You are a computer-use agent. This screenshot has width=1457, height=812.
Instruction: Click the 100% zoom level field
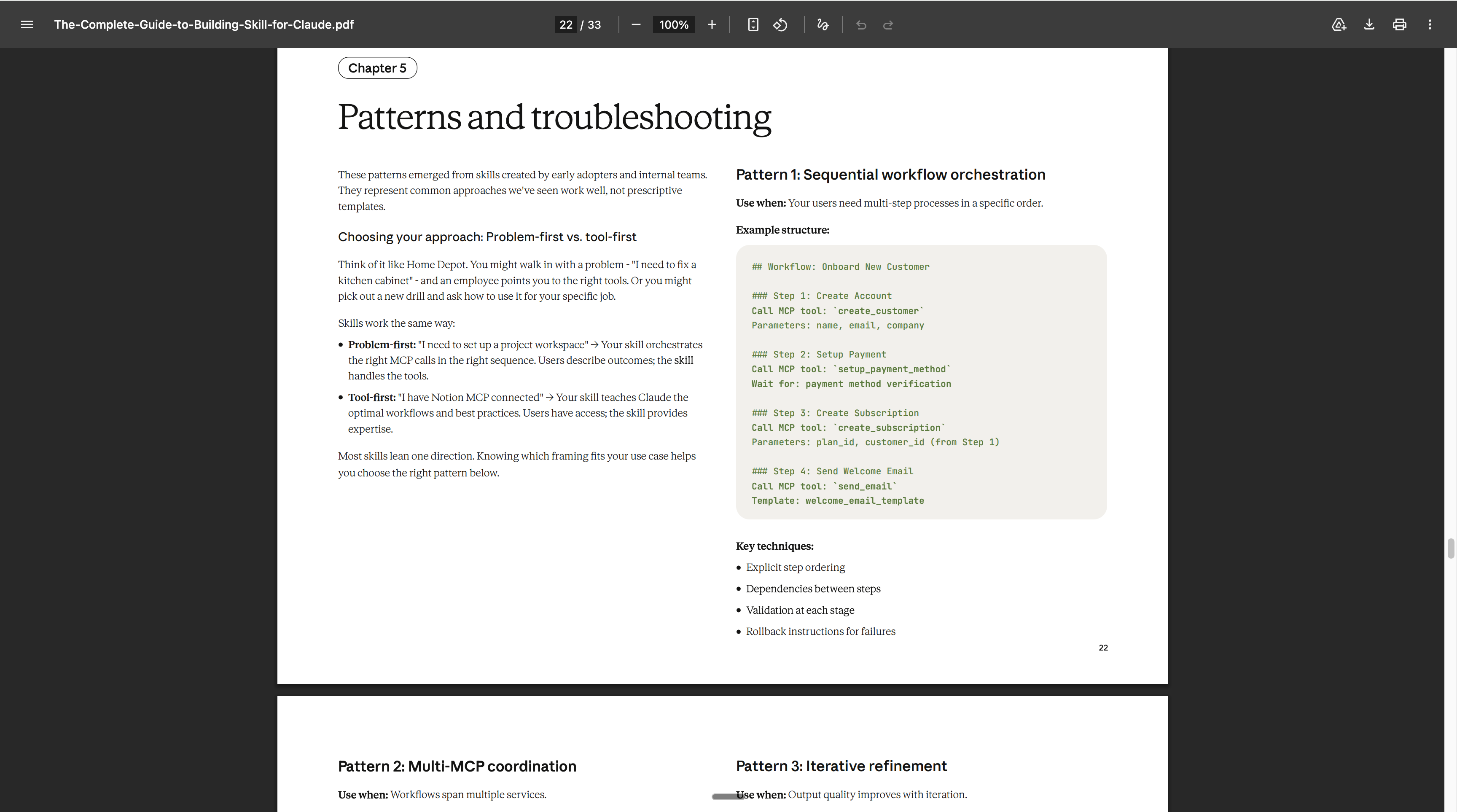coord(674,24)
